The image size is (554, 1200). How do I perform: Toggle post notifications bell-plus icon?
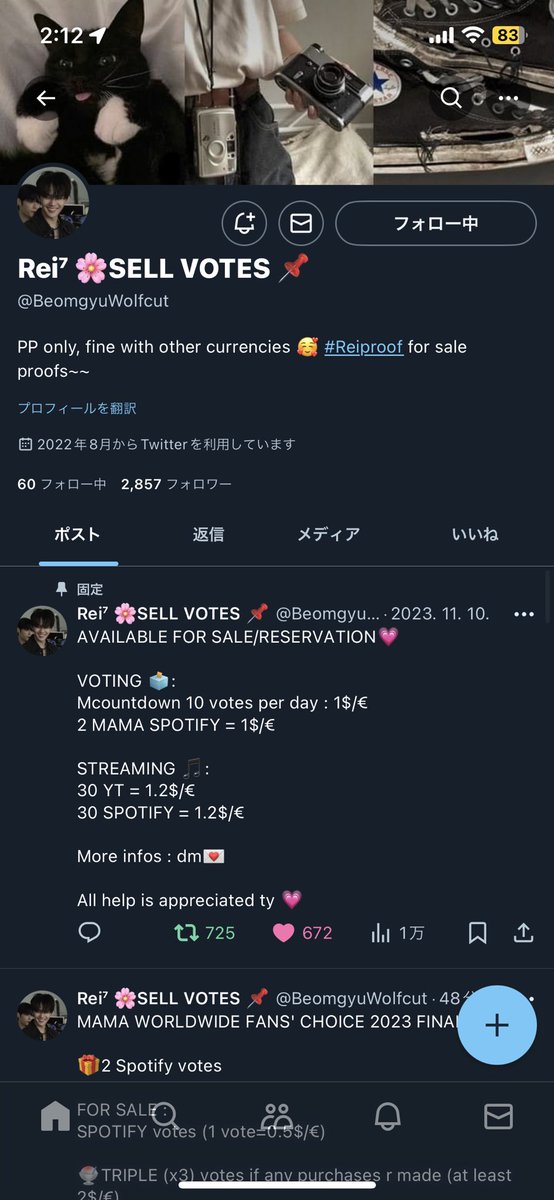coord(244,224)
